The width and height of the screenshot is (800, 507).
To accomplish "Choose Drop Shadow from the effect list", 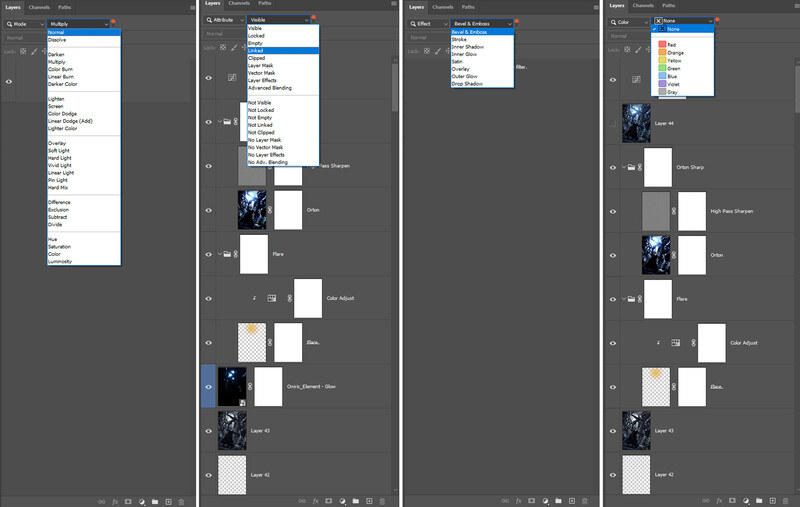I will pos(482,84).
